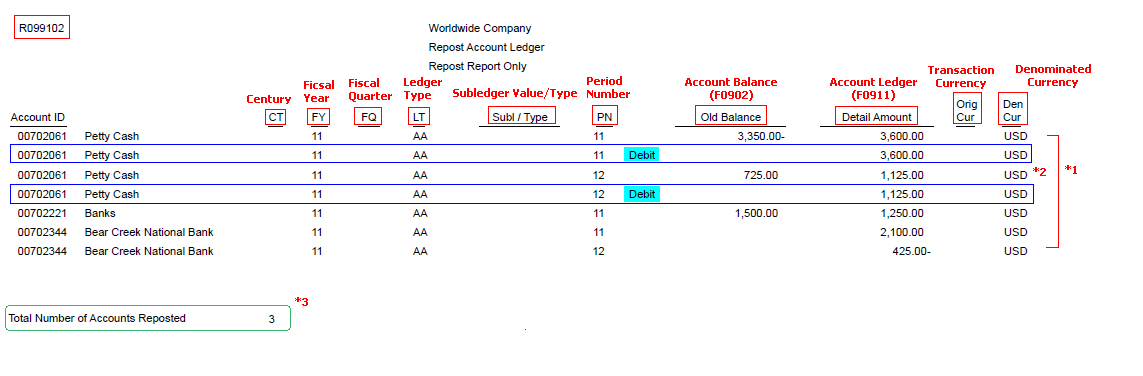Screen dimensions: 1143x376
Task: Click the CT column header
Action: click(276, 117)
